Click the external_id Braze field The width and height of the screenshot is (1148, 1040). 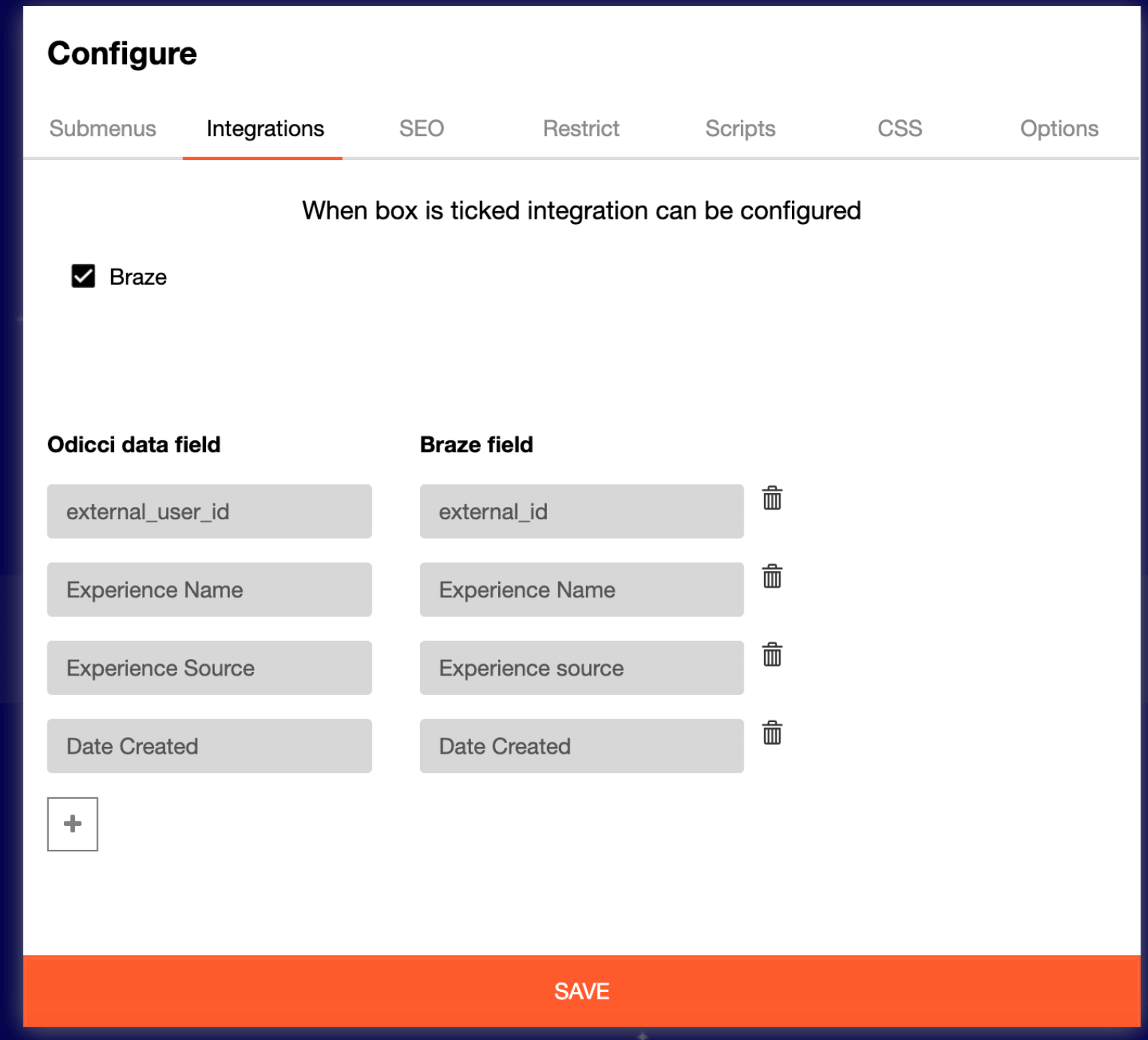582,512
